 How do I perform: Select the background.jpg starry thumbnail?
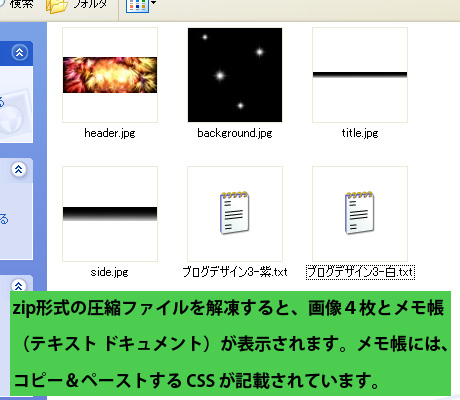pos(235,75)
